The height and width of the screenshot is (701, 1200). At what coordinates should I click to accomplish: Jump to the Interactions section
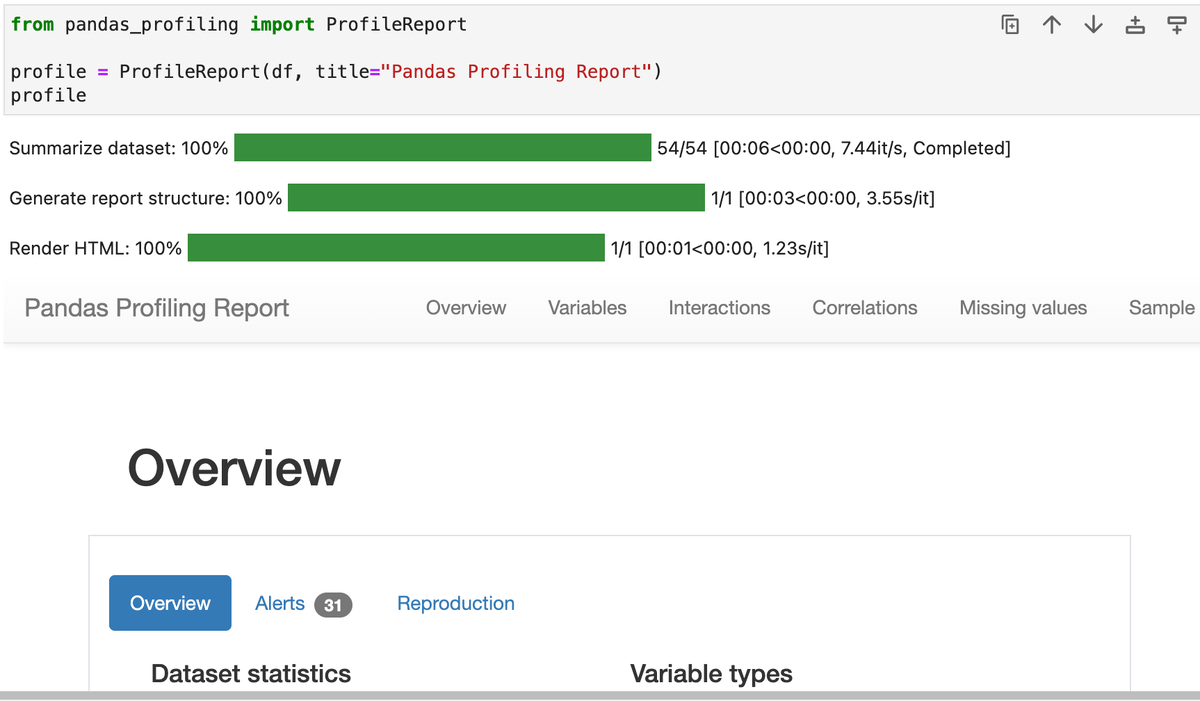click(719, 308)
